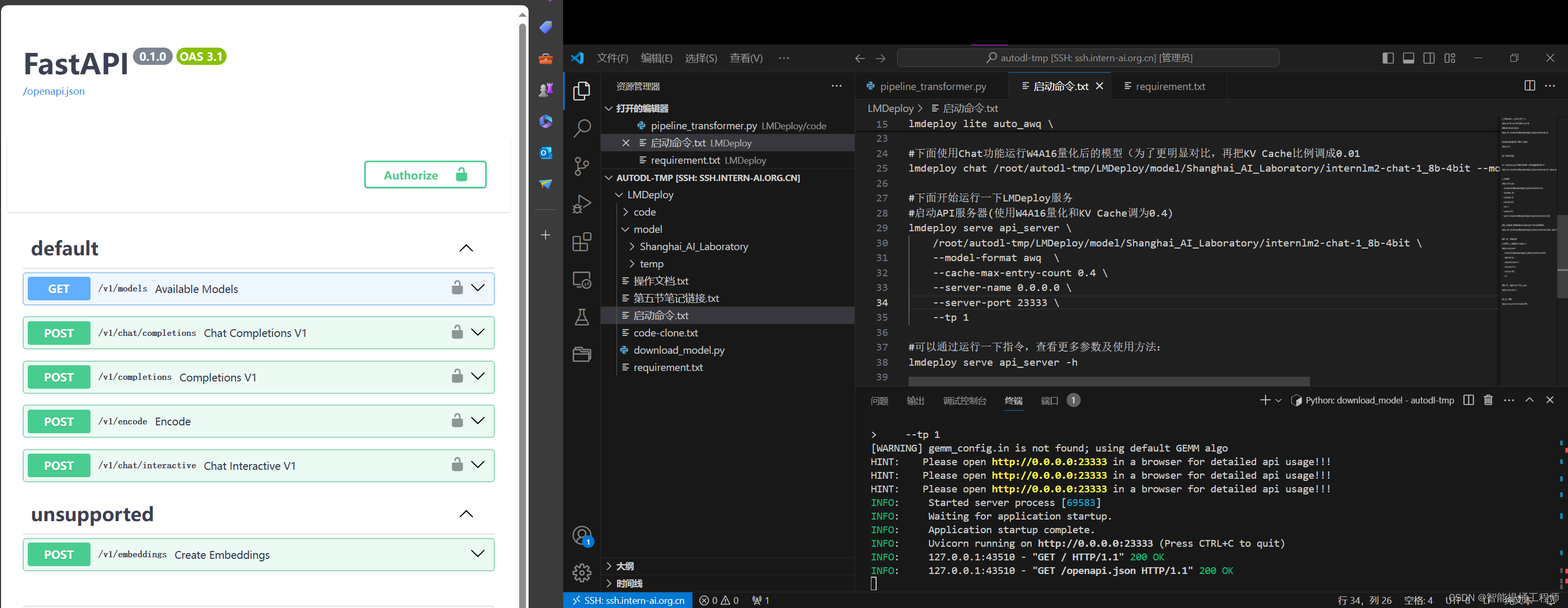Expand the GET /v1/models endpoint

(x=478, y=288)
